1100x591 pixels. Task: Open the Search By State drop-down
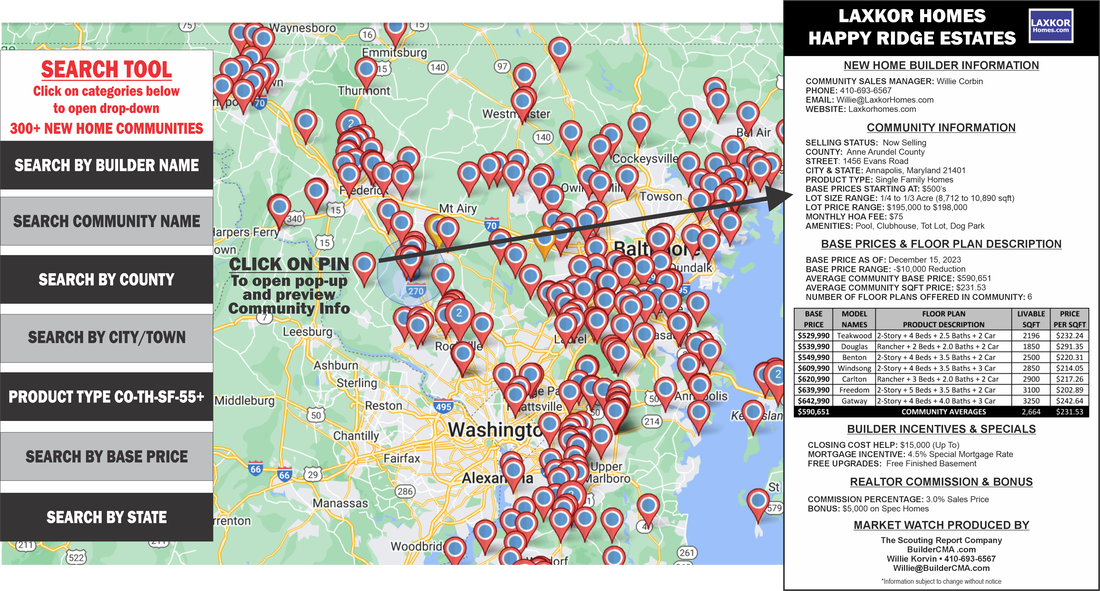(x=107, y=517)
